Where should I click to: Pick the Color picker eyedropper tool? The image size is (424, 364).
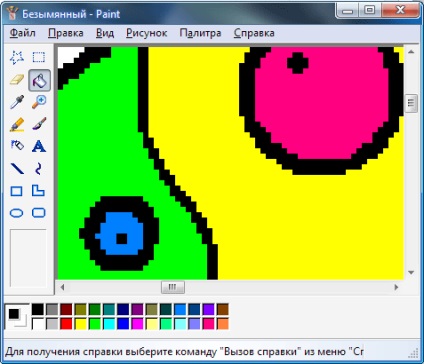[x=17, y=102]
